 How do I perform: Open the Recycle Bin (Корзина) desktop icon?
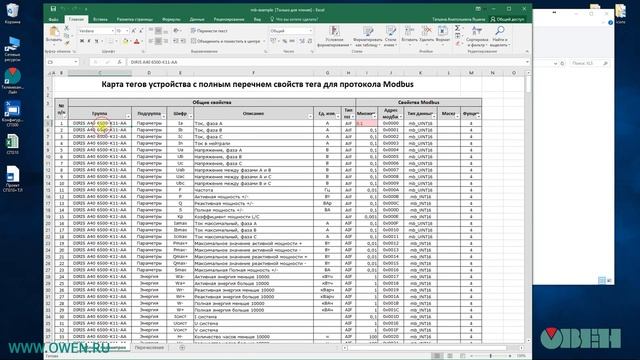point(13,13)
